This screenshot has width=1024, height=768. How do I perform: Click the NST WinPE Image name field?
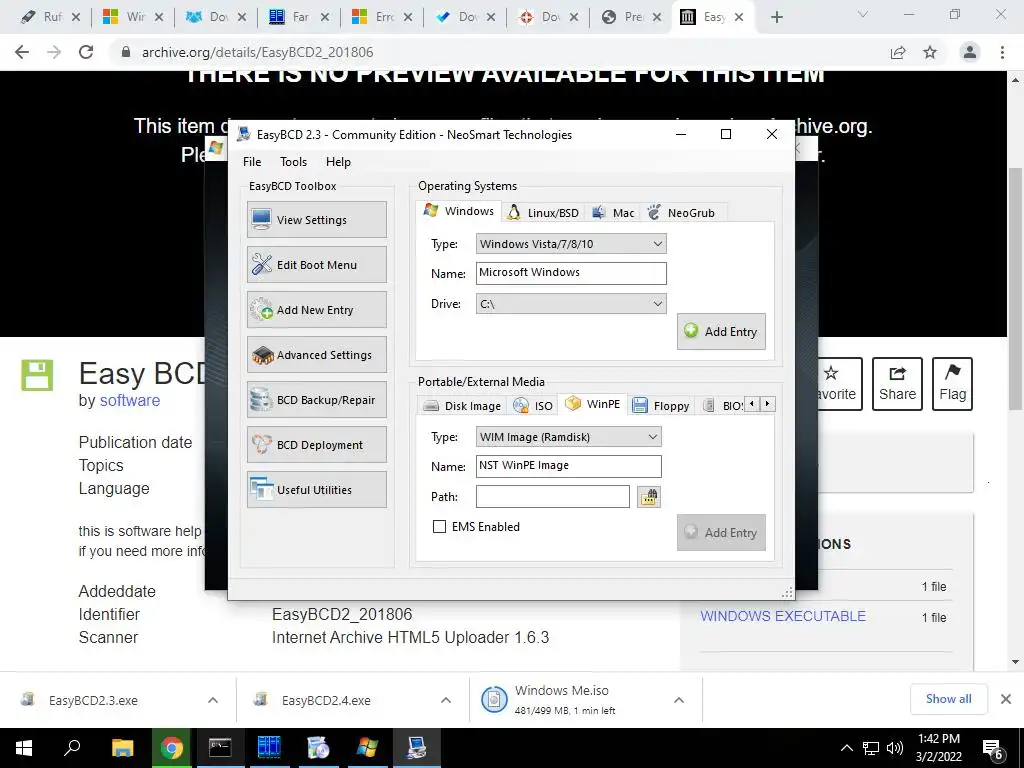point(568,466)
